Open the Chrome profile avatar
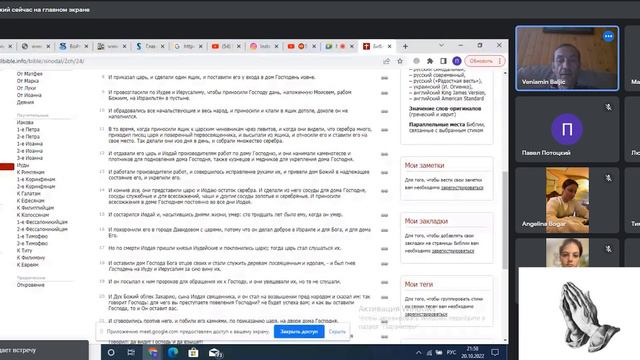Image resolution: width=640 pixels, height=360 pixels. point(457,61)
